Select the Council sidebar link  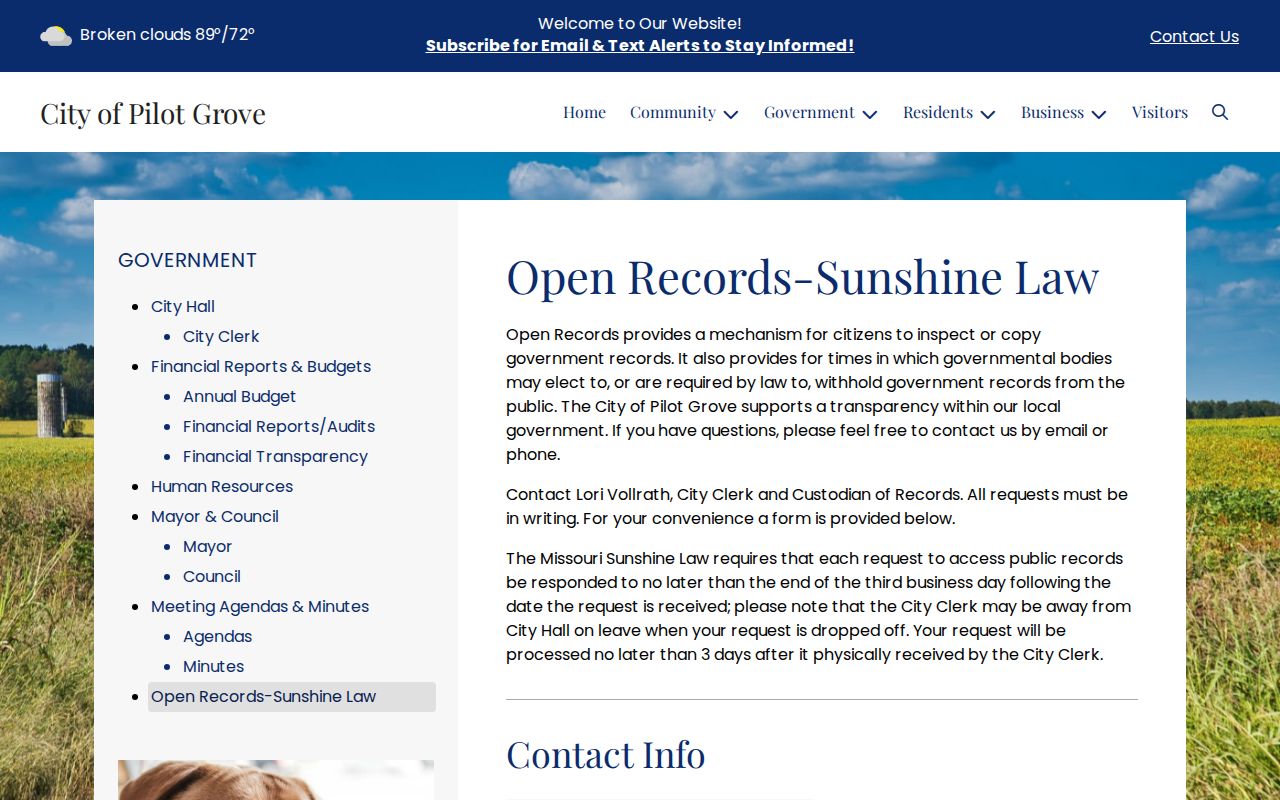click(212, 576)
